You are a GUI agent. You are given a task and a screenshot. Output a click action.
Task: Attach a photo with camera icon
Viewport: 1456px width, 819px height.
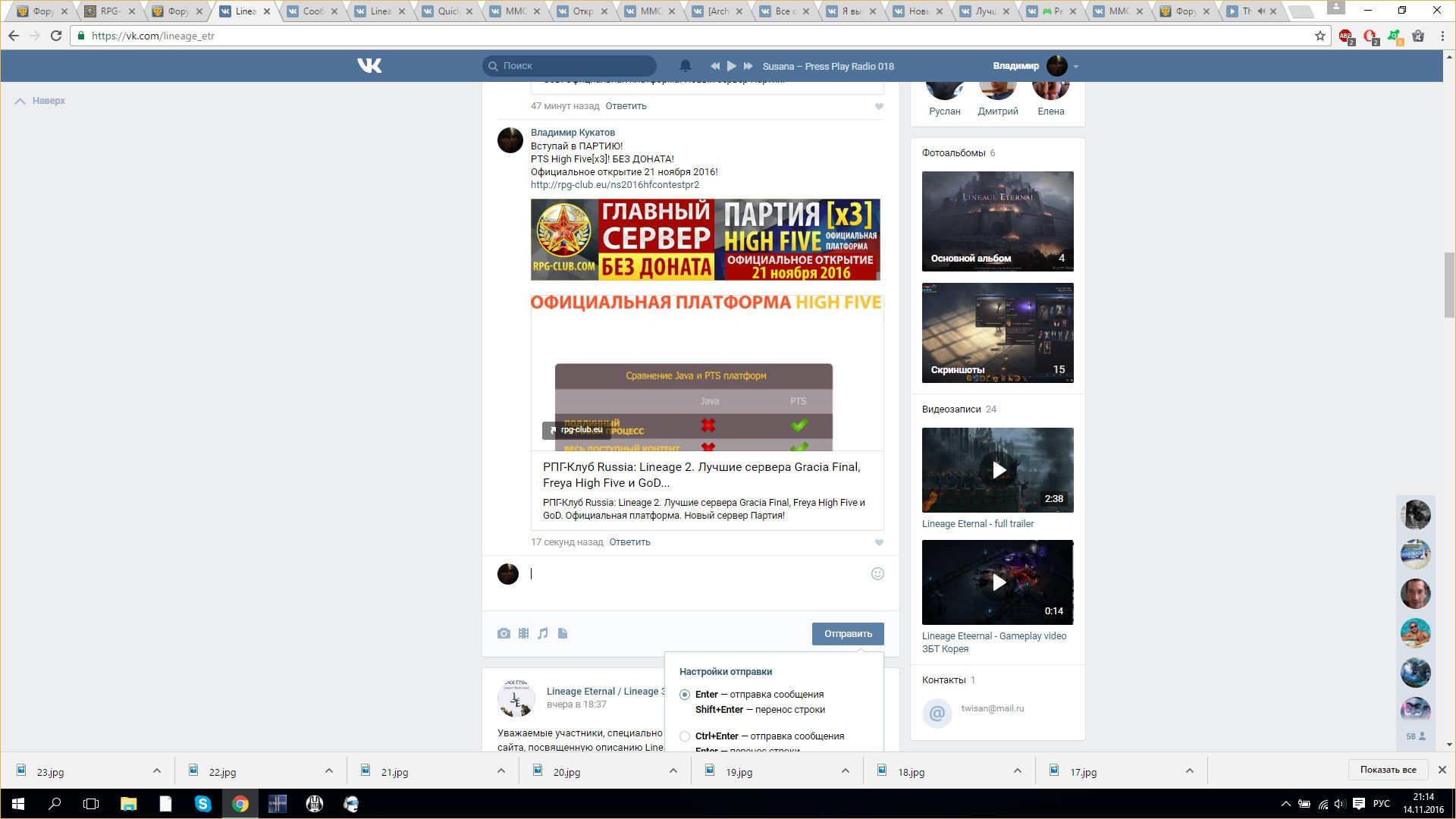[504, 633]
